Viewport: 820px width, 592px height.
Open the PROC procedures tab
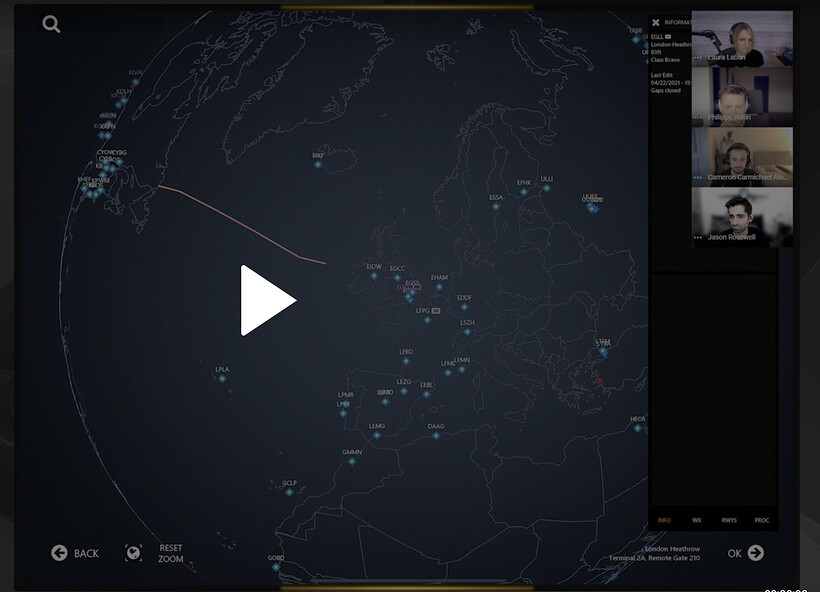point(762,520)
